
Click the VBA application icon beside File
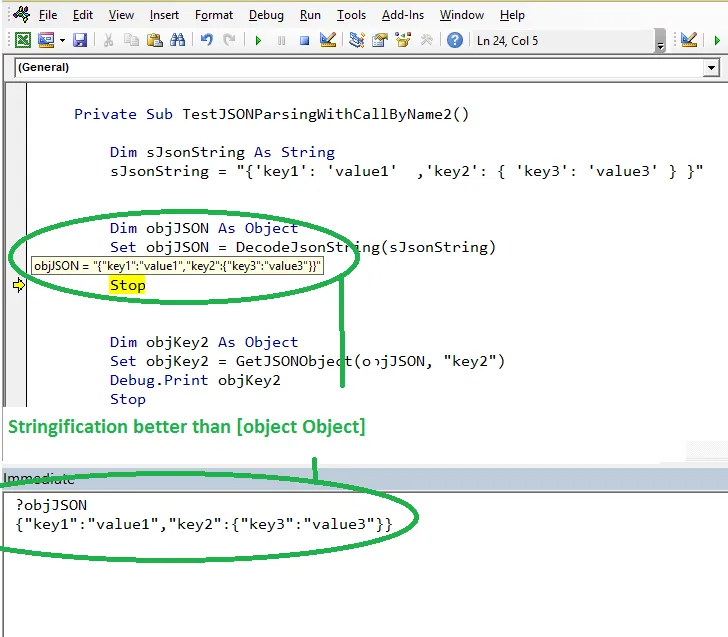coord(21,14)
